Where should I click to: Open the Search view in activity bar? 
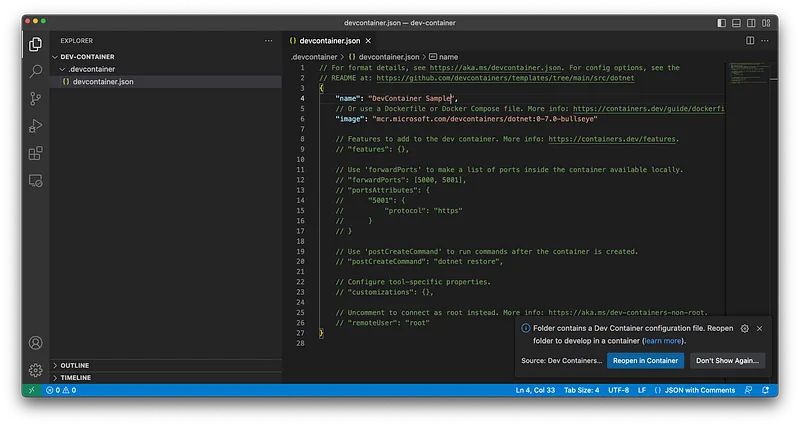(36, 71)
